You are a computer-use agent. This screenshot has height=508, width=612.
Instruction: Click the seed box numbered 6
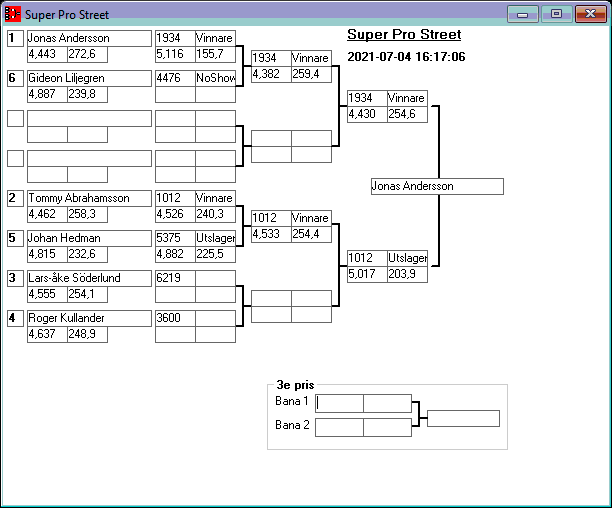(x=15, y=78)
